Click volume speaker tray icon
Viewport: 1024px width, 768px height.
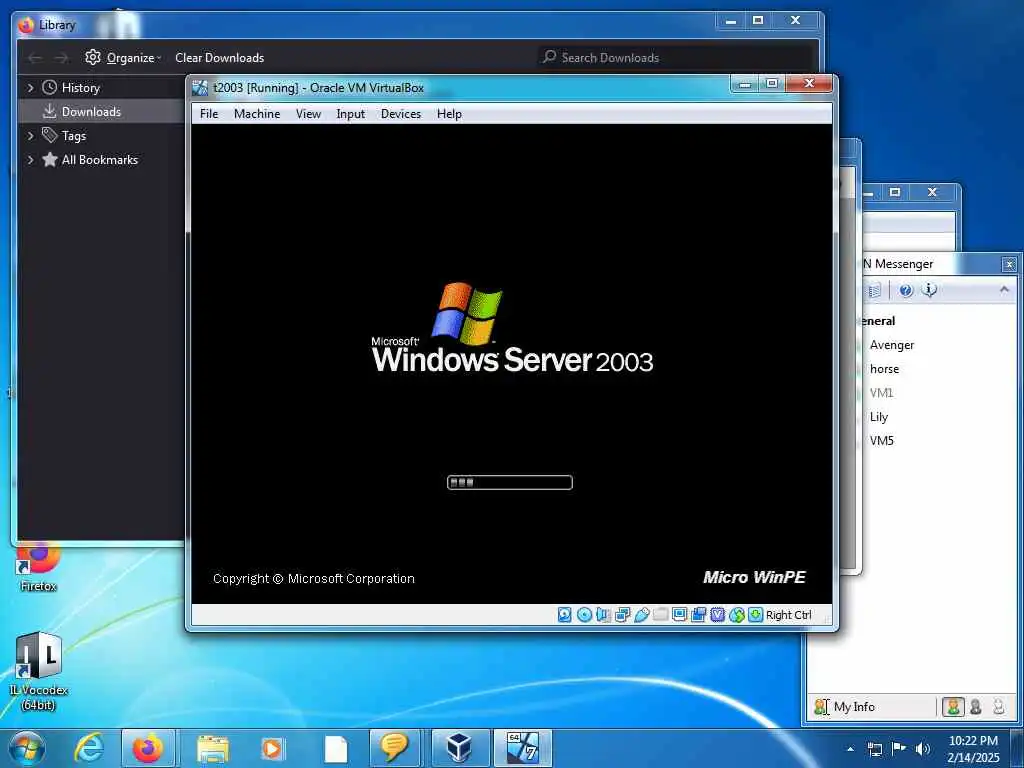(923, 748)
